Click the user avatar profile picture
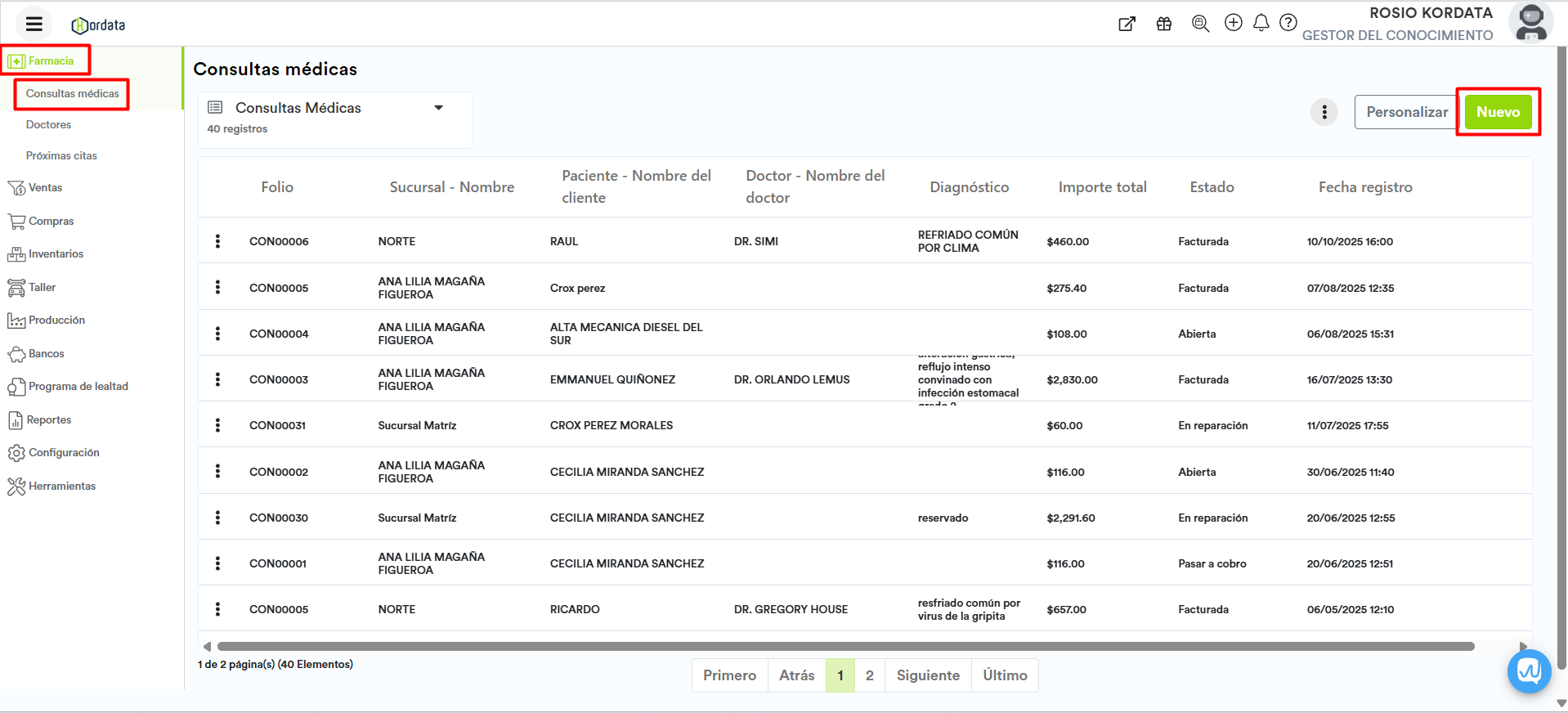1568x713 pixels. [x=1530, y=23]
